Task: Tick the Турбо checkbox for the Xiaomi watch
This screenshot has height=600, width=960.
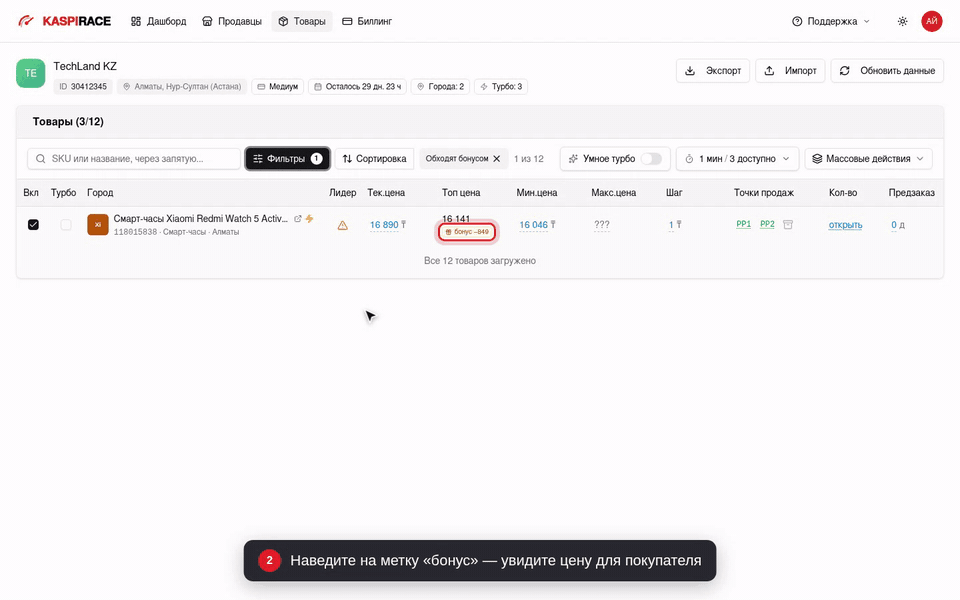Action: (66, 225)
